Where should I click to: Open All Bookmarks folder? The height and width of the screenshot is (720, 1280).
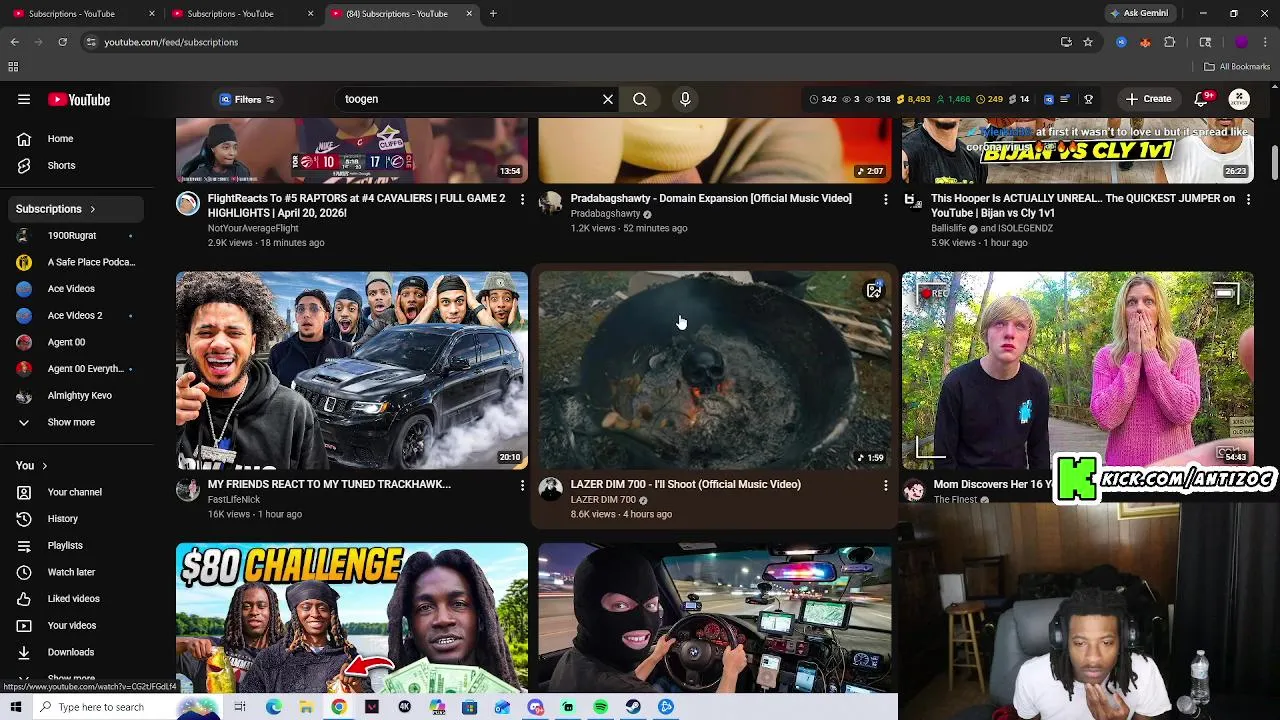(1237, 67)
